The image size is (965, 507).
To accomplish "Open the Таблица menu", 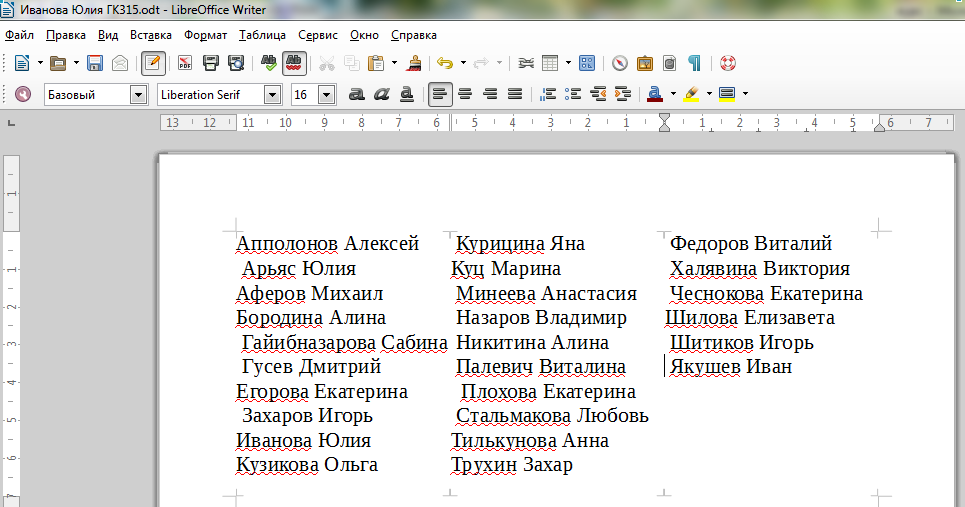I will pyautogui.click(x=262, y=35).
